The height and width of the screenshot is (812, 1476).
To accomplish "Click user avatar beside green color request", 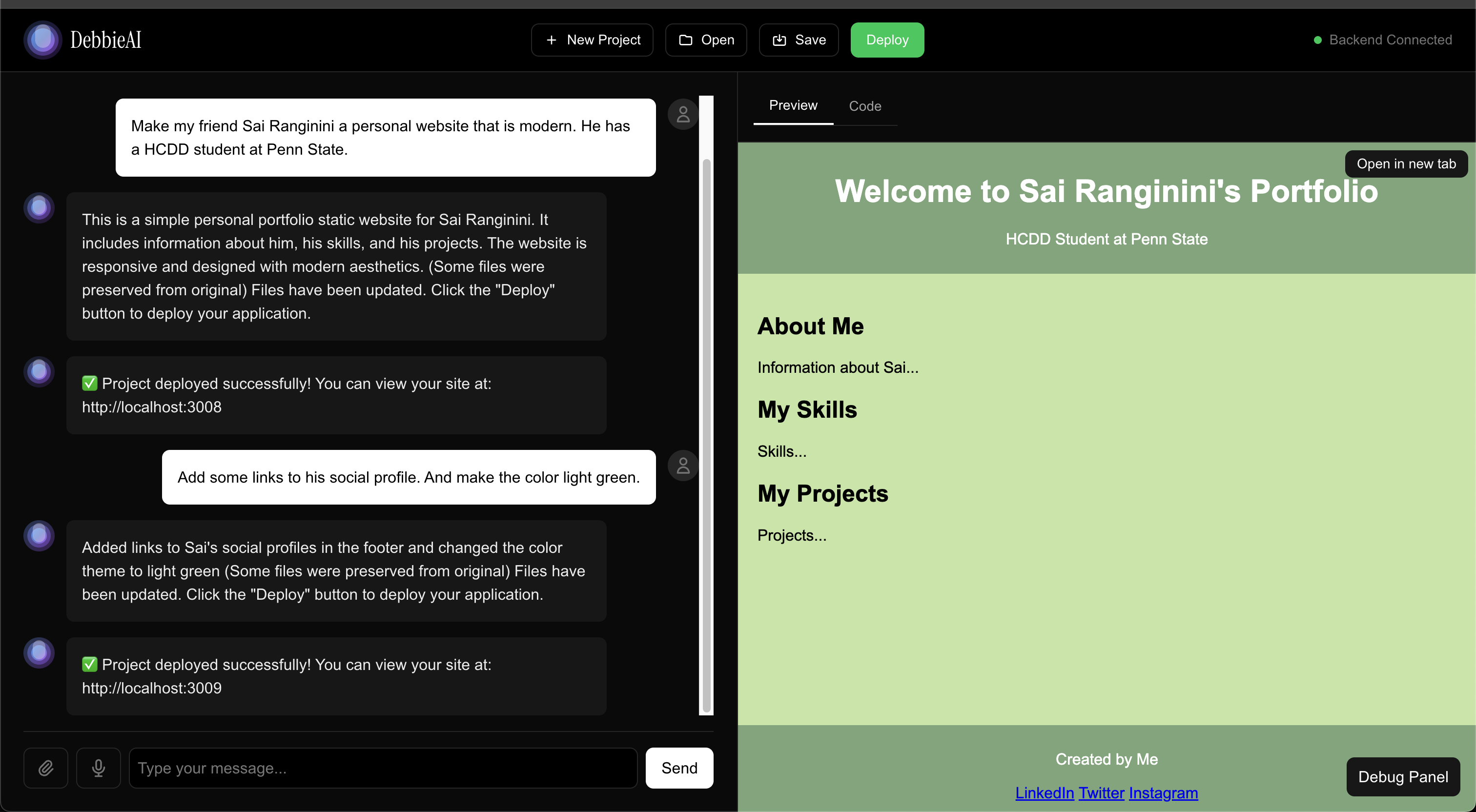I will point(683,466).
